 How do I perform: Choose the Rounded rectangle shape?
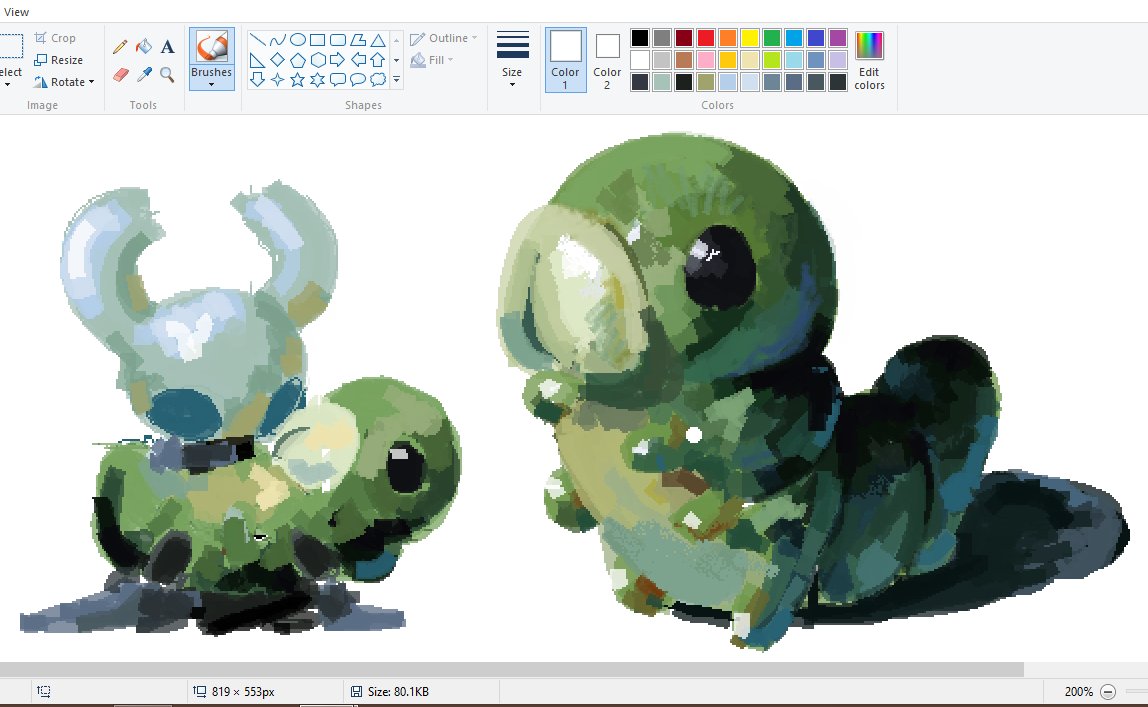(338, 40)
